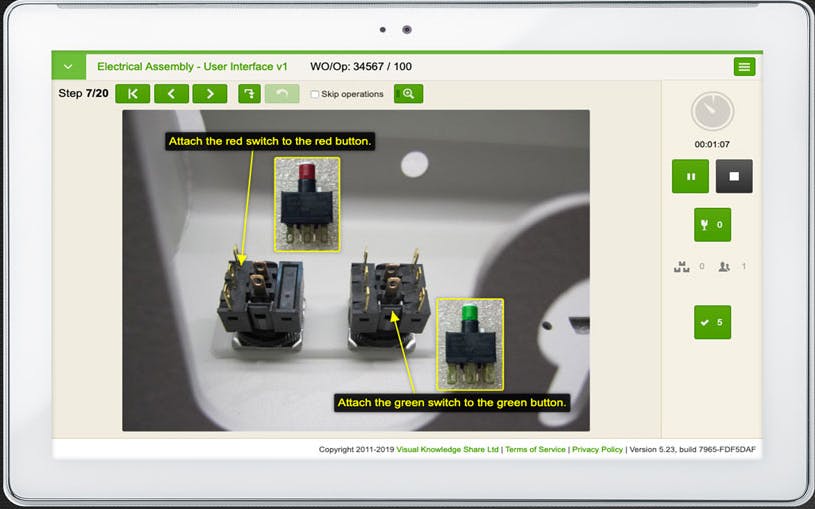This screenshot has width=815, height=509.
Task: Stop the operation timer
Action: click(x=734, y=176)
